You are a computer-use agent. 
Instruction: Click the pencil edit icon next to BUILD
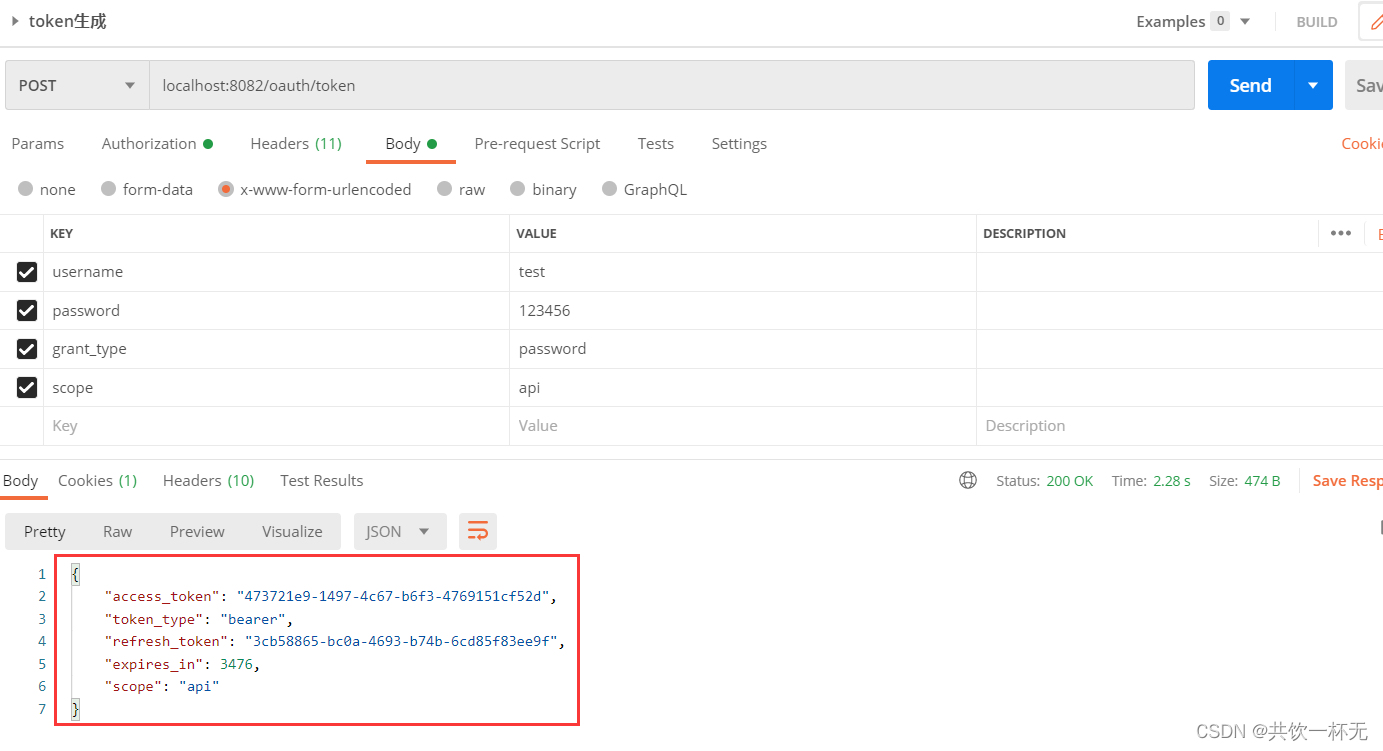(1375, 22)
